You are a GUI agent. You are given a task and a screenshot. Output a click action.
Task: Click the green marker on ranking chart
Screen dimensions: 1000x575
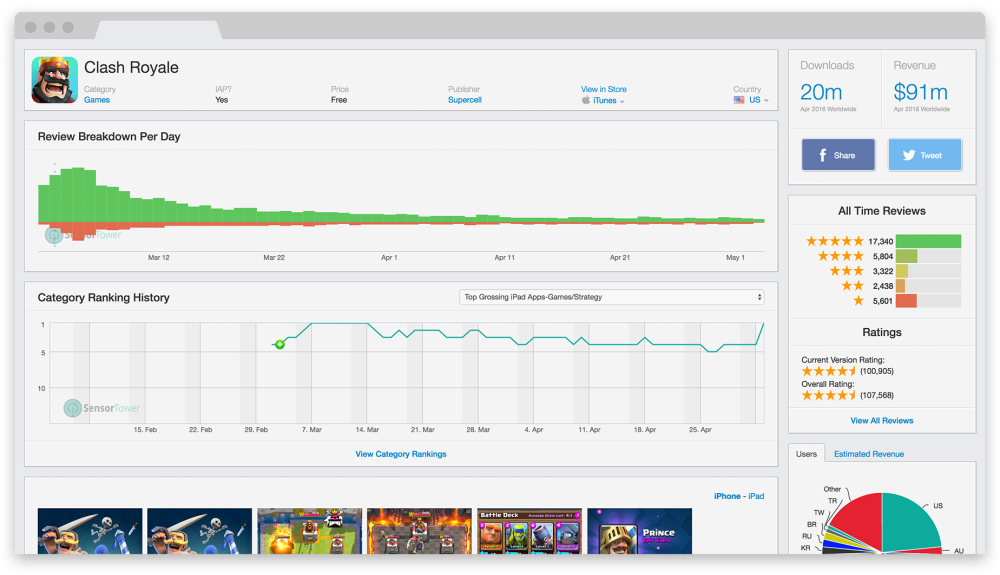pyautogui.click(x=280, y=344)
